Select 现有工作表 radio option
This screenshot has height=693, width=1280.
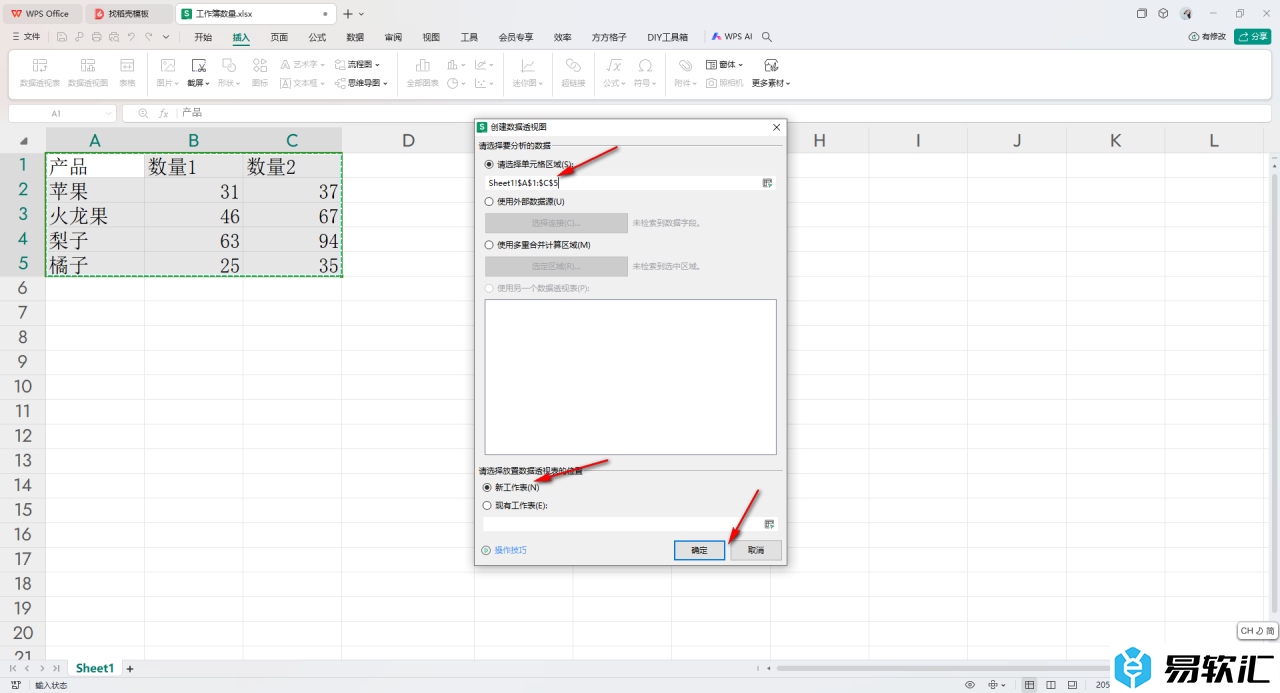(x=488, y=506)
